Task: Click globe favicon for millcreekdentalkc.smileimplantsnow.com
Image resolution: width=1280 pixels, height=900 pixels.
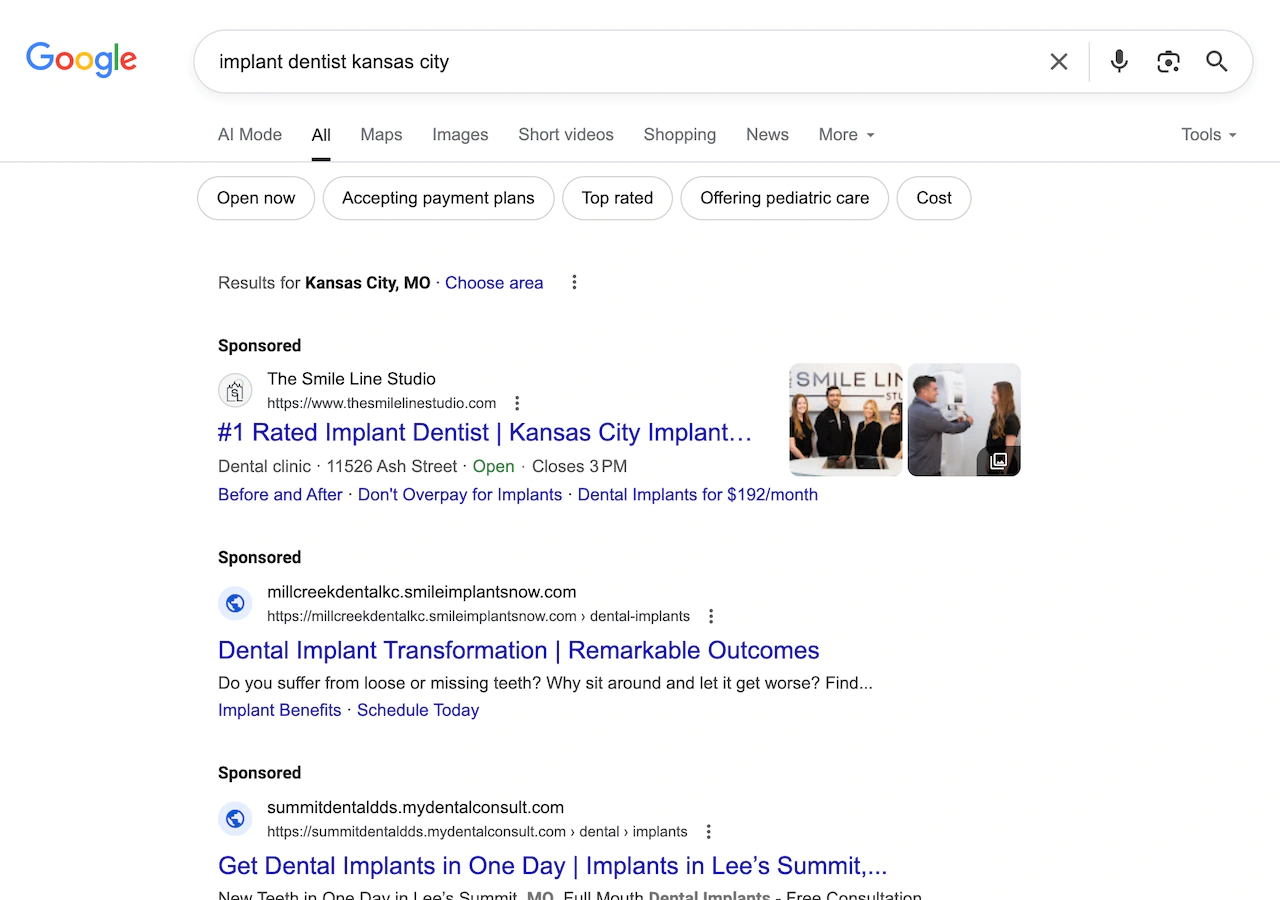Action: [235, 603]
